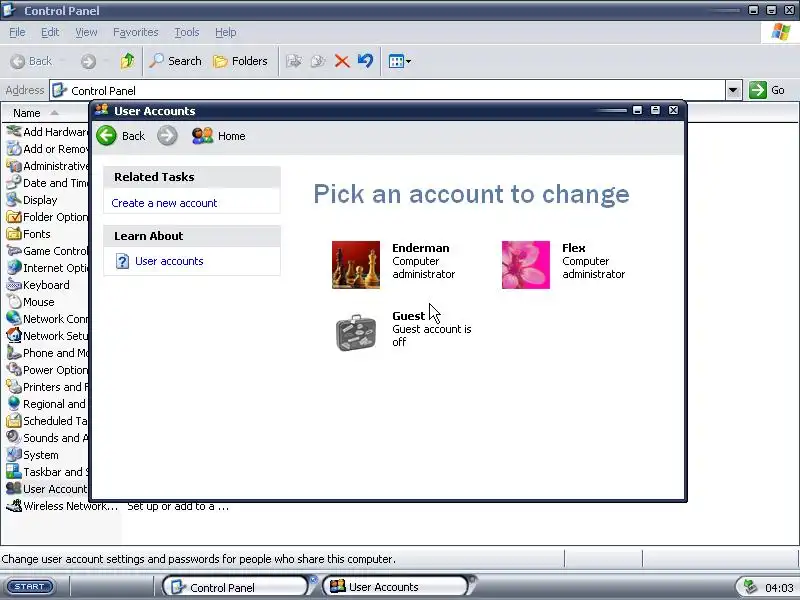Open the Help menu in Control Panel
This screenshot has height=600, width=800.
pyautogui.click(x=226, y=32)
